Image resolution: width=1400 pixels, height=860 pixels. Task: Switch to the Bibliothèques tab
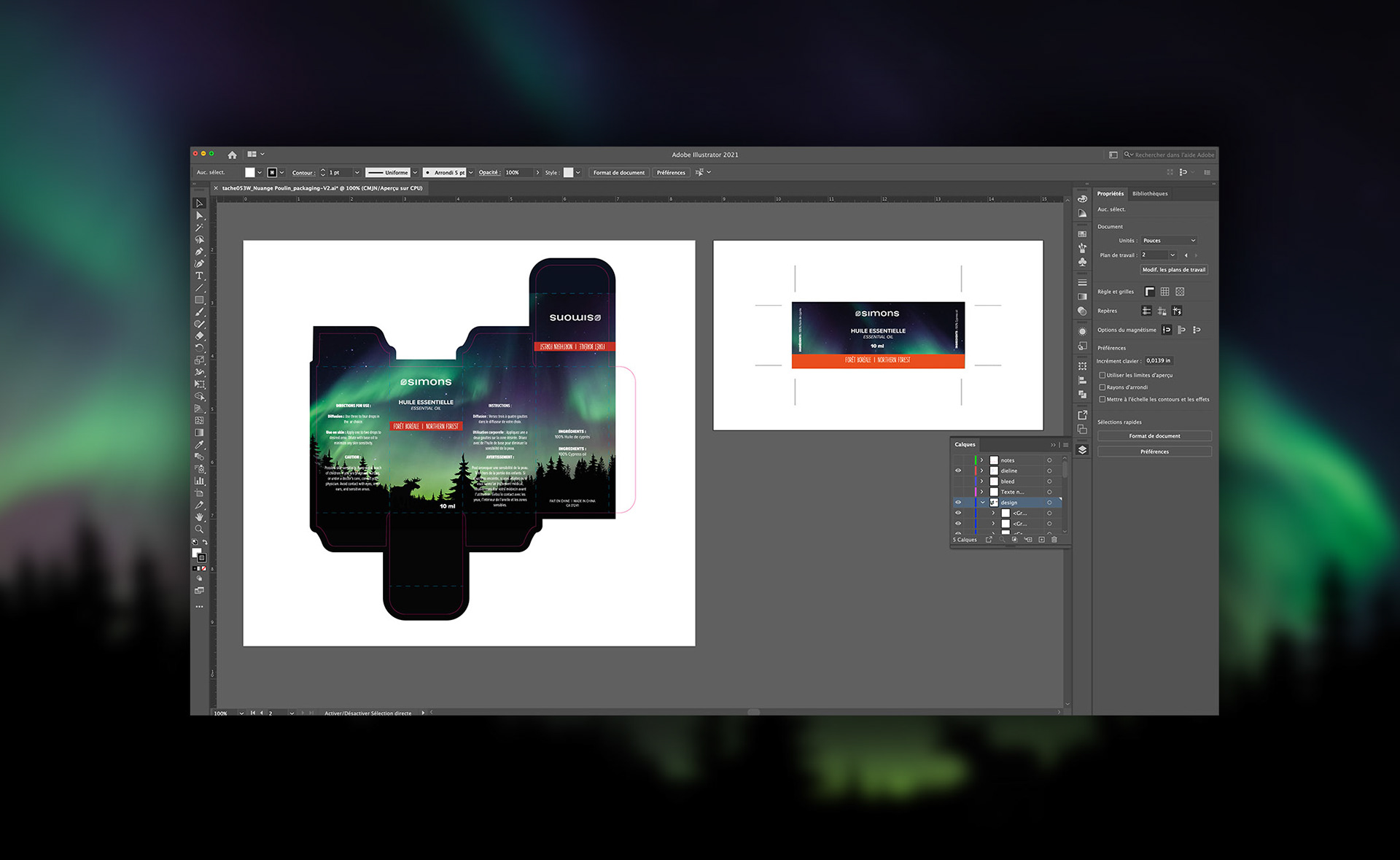1150,193
